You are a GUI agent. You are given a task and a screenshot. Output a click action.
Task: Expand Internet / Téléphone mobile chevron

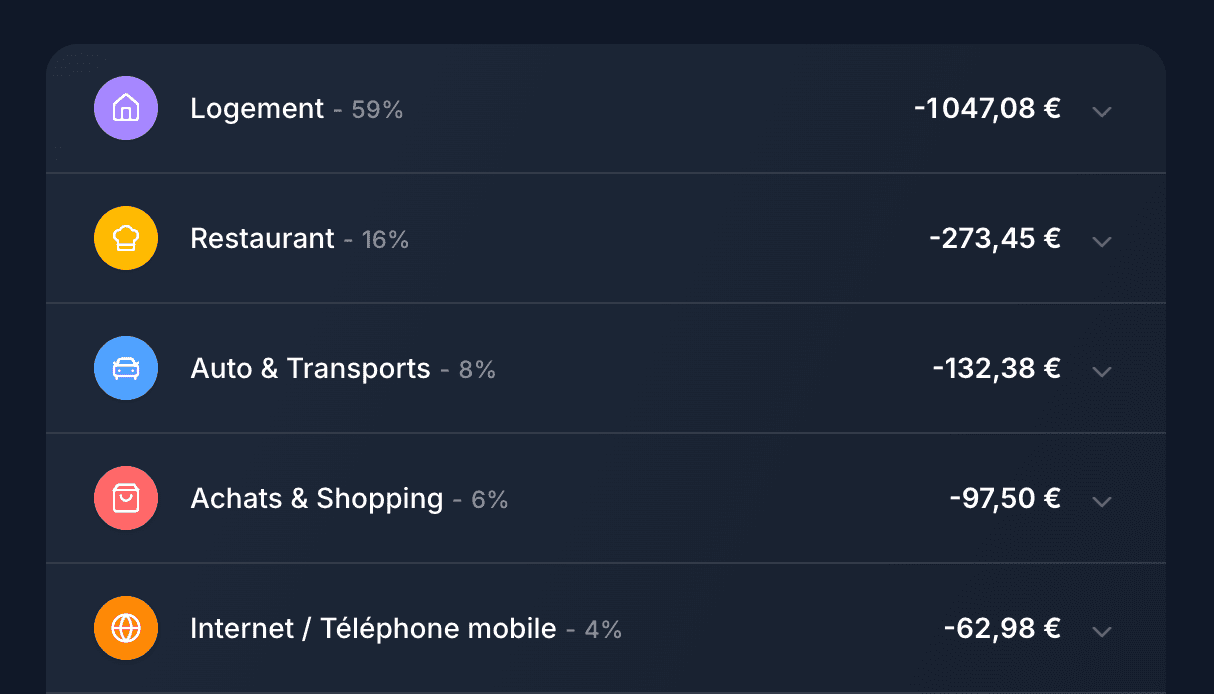tap(1102, 631)
